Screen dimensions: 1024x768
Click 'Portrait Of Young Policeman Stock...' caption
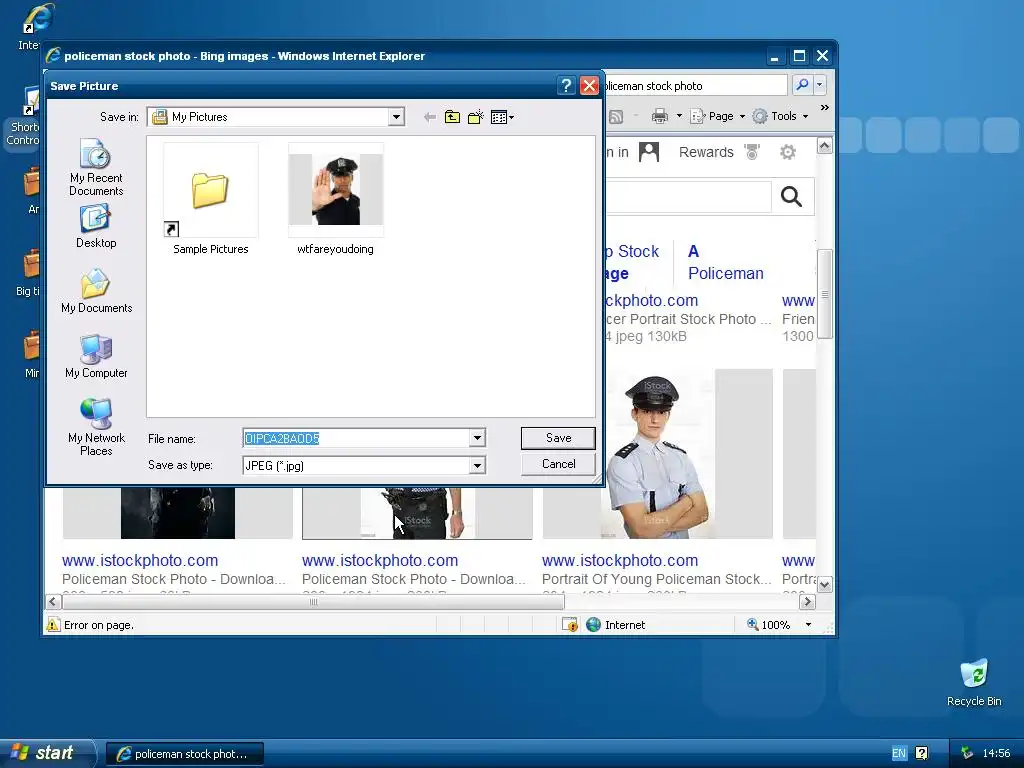coord(656,579)
